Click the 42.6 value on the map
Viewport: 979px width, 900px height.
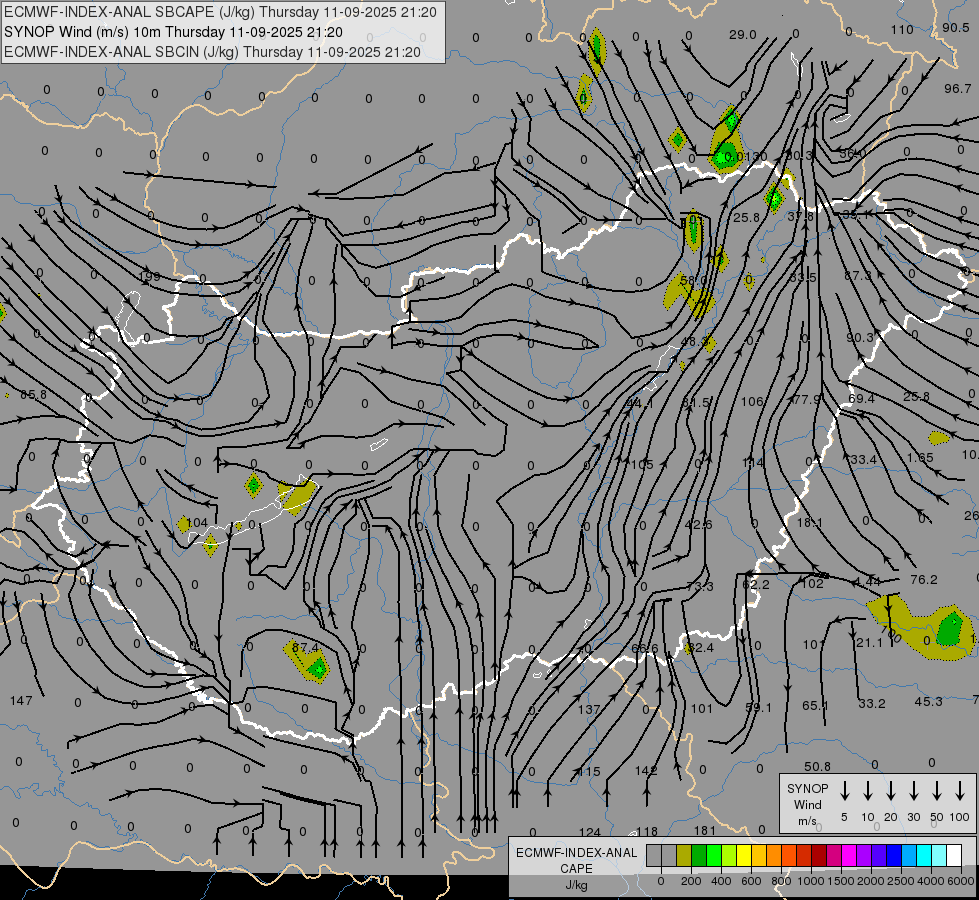[x=699, y=525]
